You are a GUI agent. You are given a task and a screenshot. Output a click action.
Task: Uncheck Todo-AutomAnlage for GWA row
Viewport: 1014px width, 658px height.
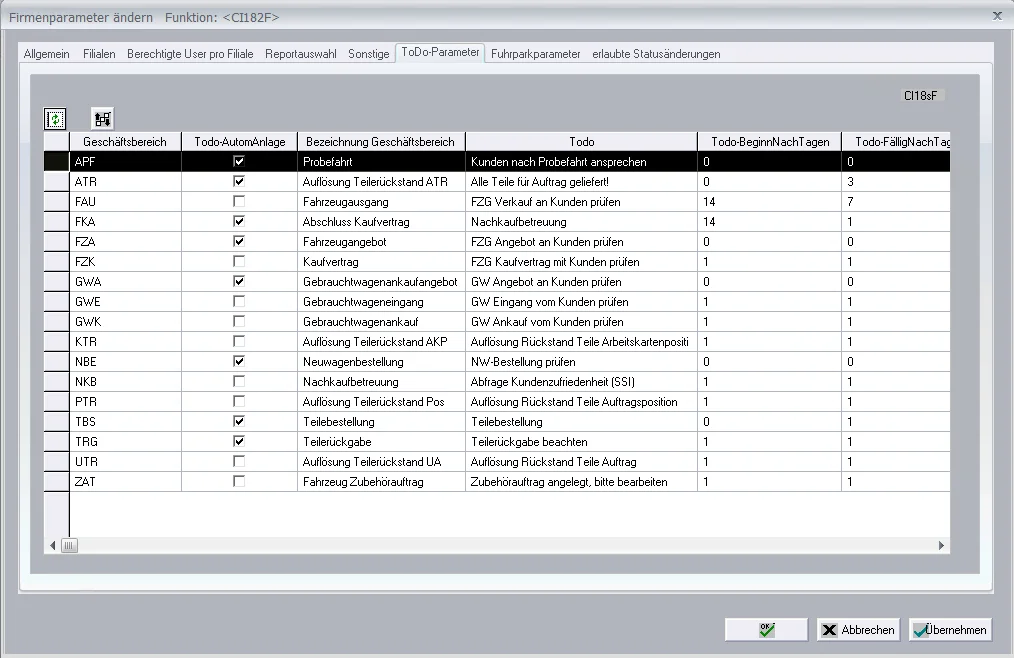coord(239,281)
